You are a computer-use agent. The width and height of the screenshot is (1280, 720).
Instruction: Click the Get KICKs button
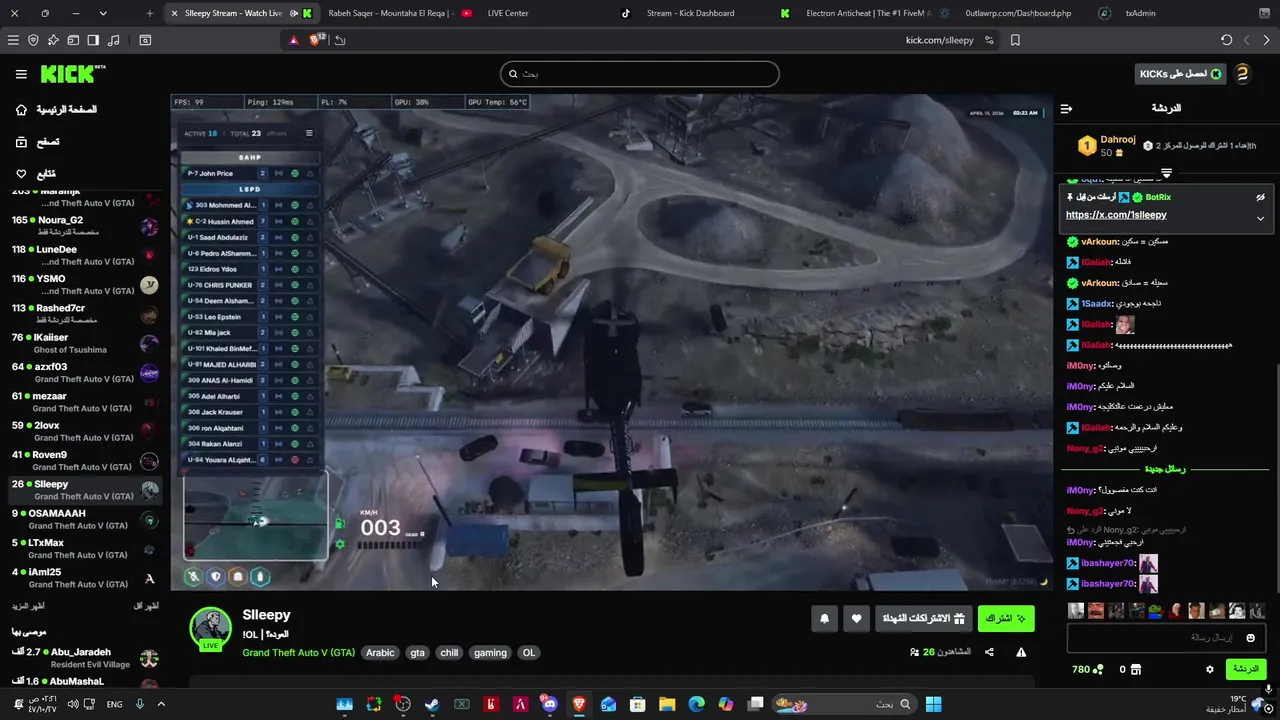[1180, 74]
